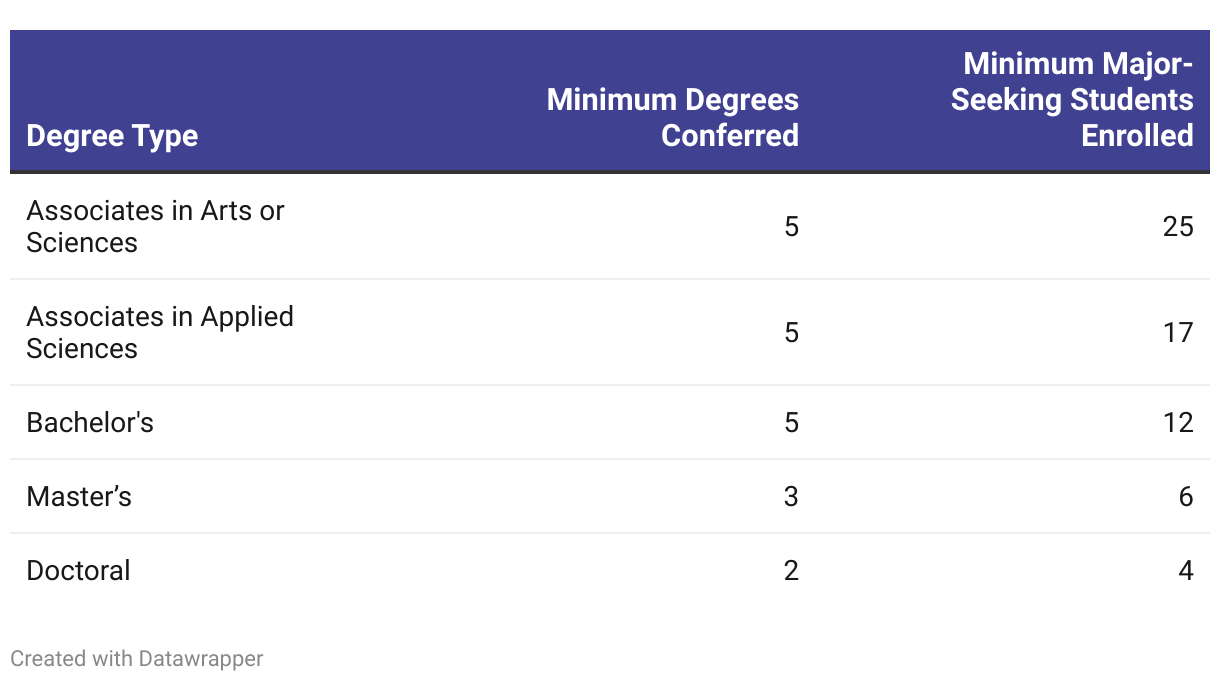Click enrolled value 25 for Associates in Arts
The height and width of the screenshot is (682, 1220).
pos(1178,227)
